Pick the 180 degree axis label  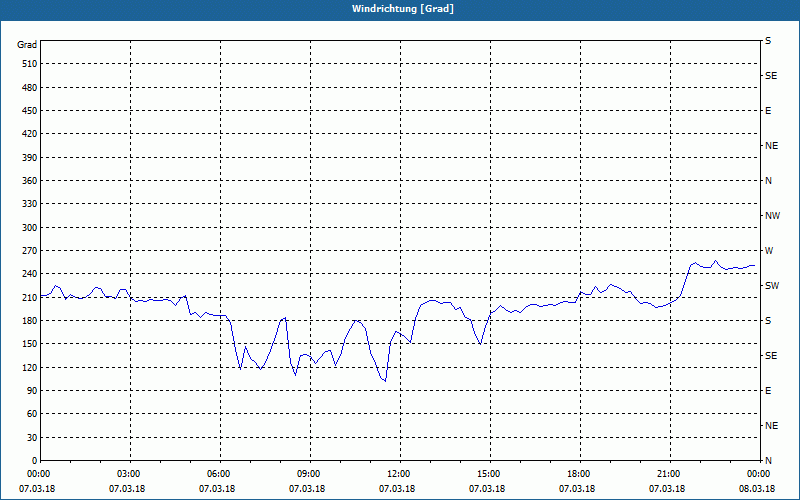[29, 321]
